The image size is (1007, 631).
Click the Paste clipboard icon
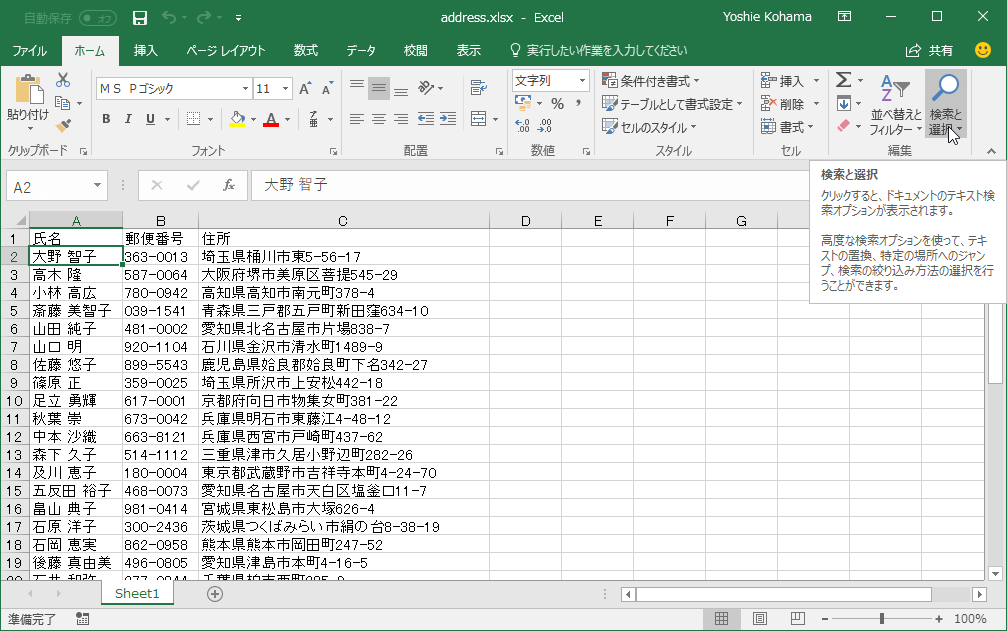tap(29, 90)
